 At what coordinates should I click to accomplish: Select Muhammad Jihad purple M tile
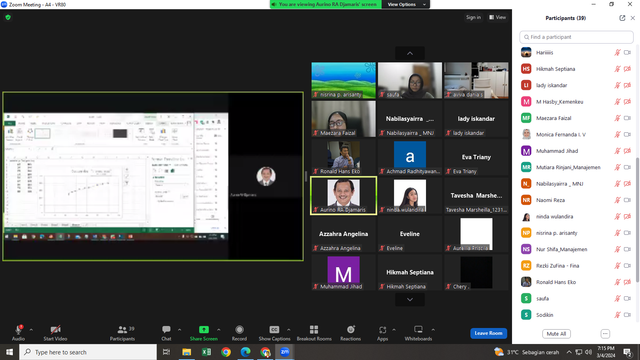(343, 272)
